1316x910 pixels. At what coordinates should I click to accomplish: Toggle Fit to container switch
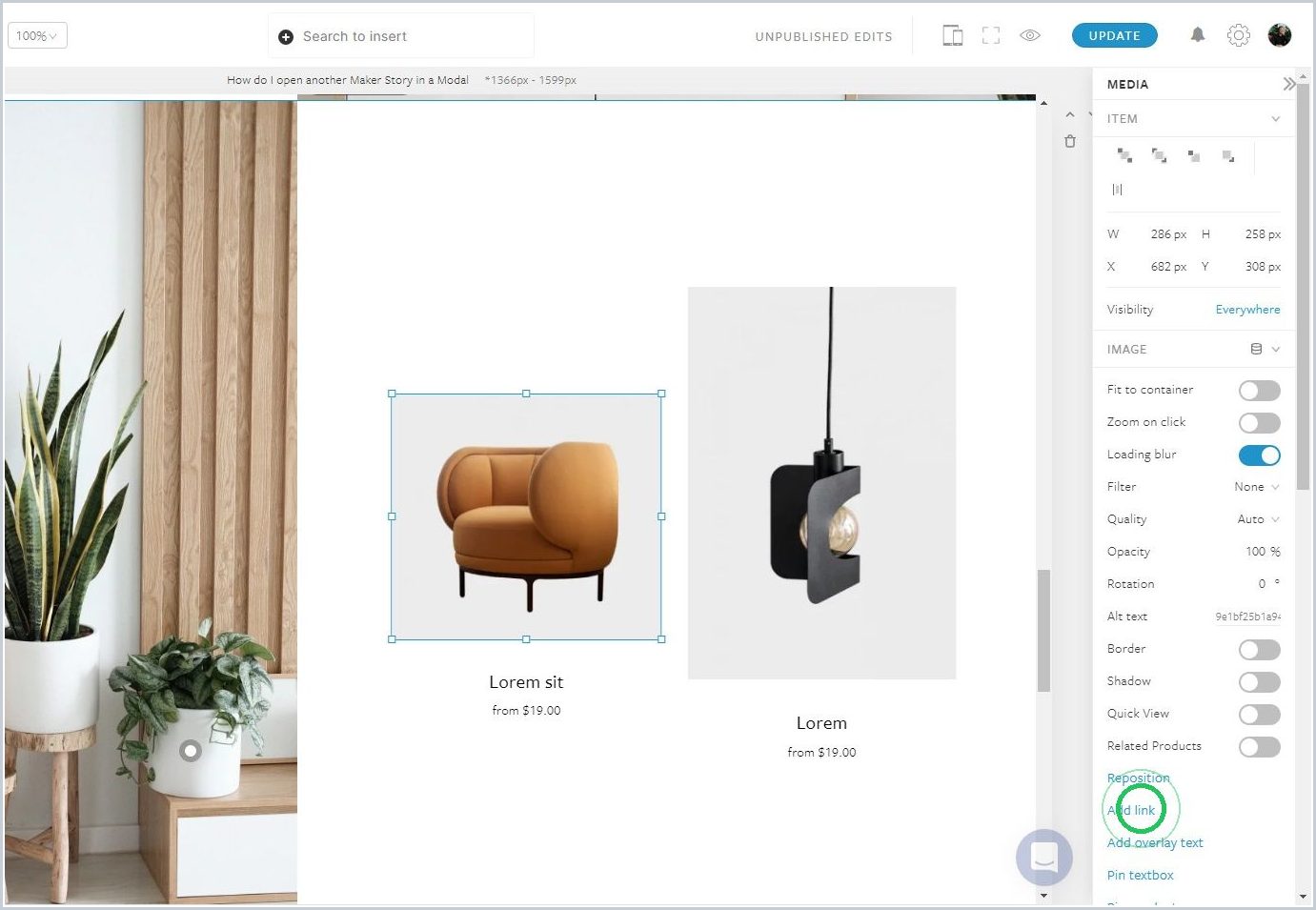pyautogui.click(x=1259, y=390)
